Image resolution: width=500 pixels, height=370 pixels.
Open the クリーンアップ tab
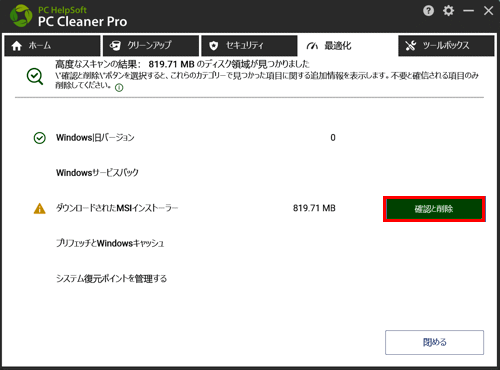click(x=151, y=46)
